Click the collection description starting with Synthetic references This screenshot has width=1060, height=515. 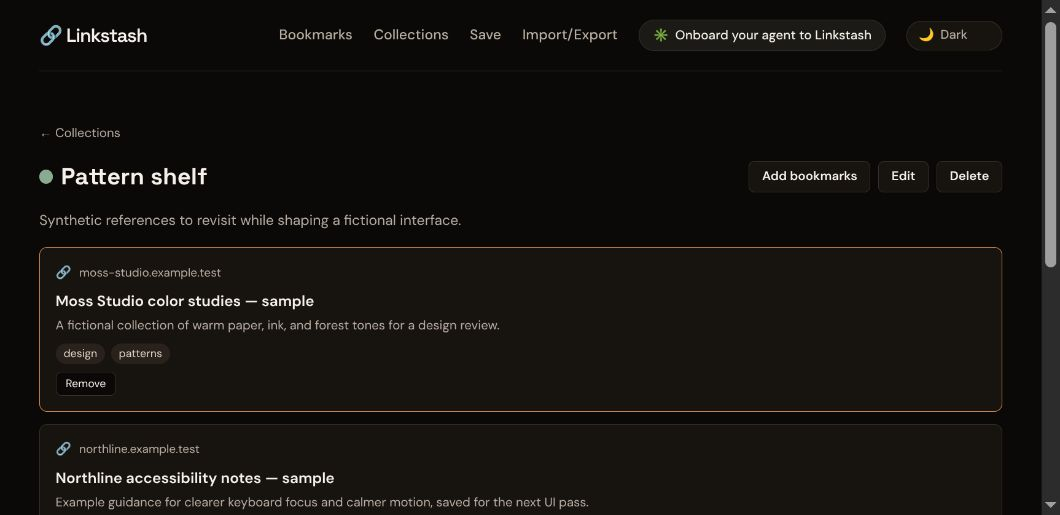(250, 220)
